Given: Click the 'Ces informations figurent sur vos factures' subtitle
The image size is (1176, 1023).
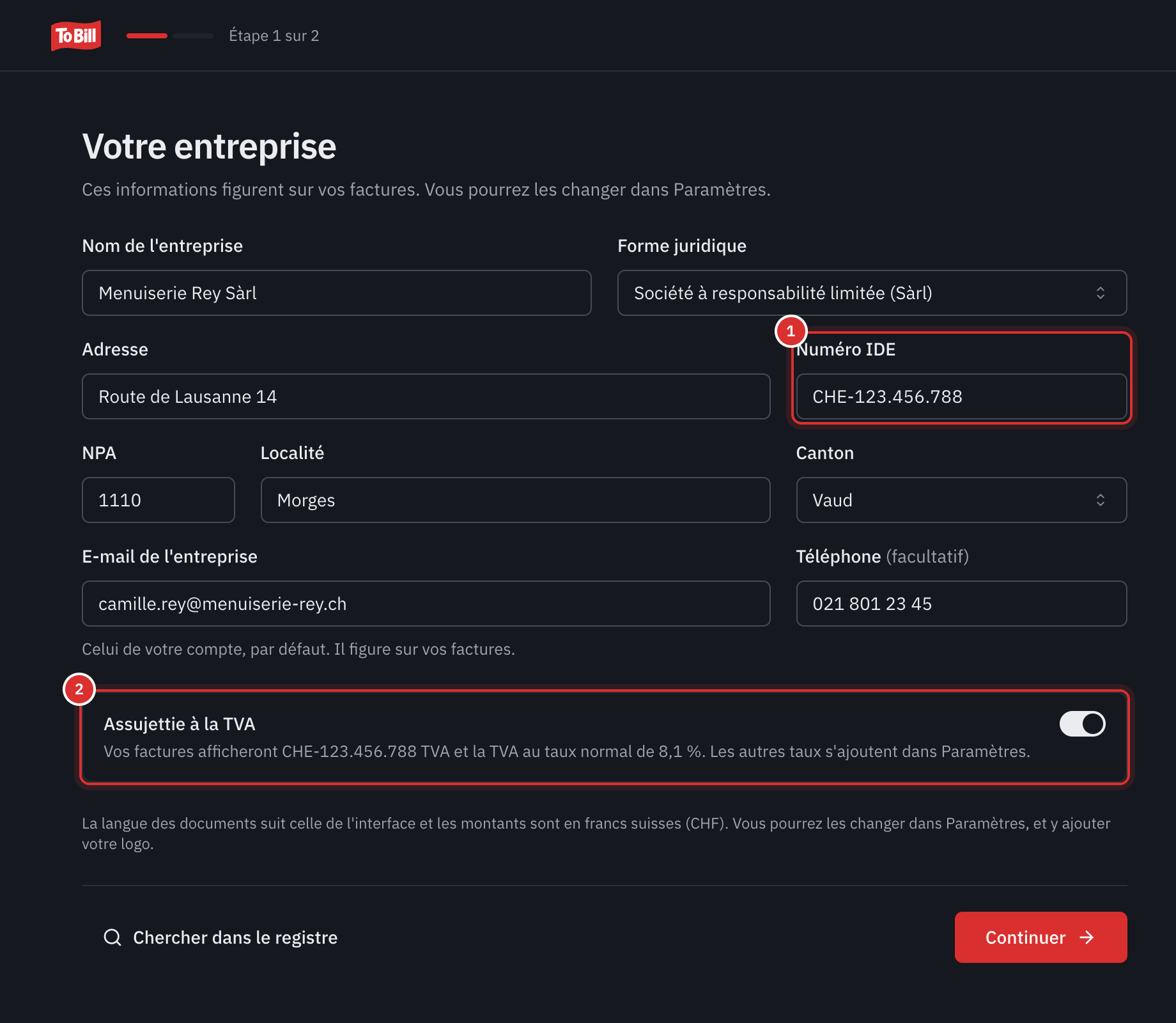Looking at the screenshot, I should (x=426, y=189).
